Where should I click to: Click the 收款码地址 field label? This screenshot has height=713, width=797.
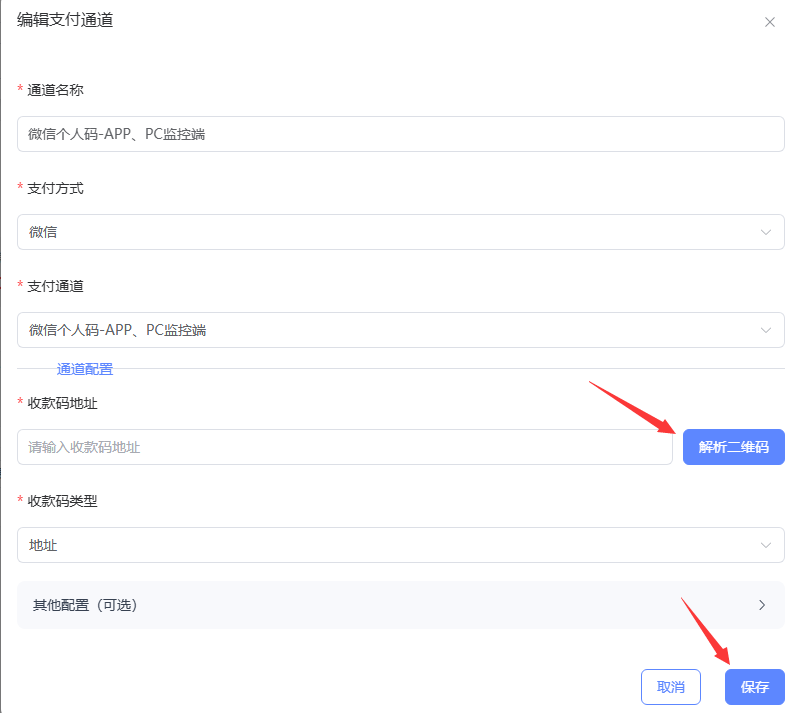click(63, 404)
